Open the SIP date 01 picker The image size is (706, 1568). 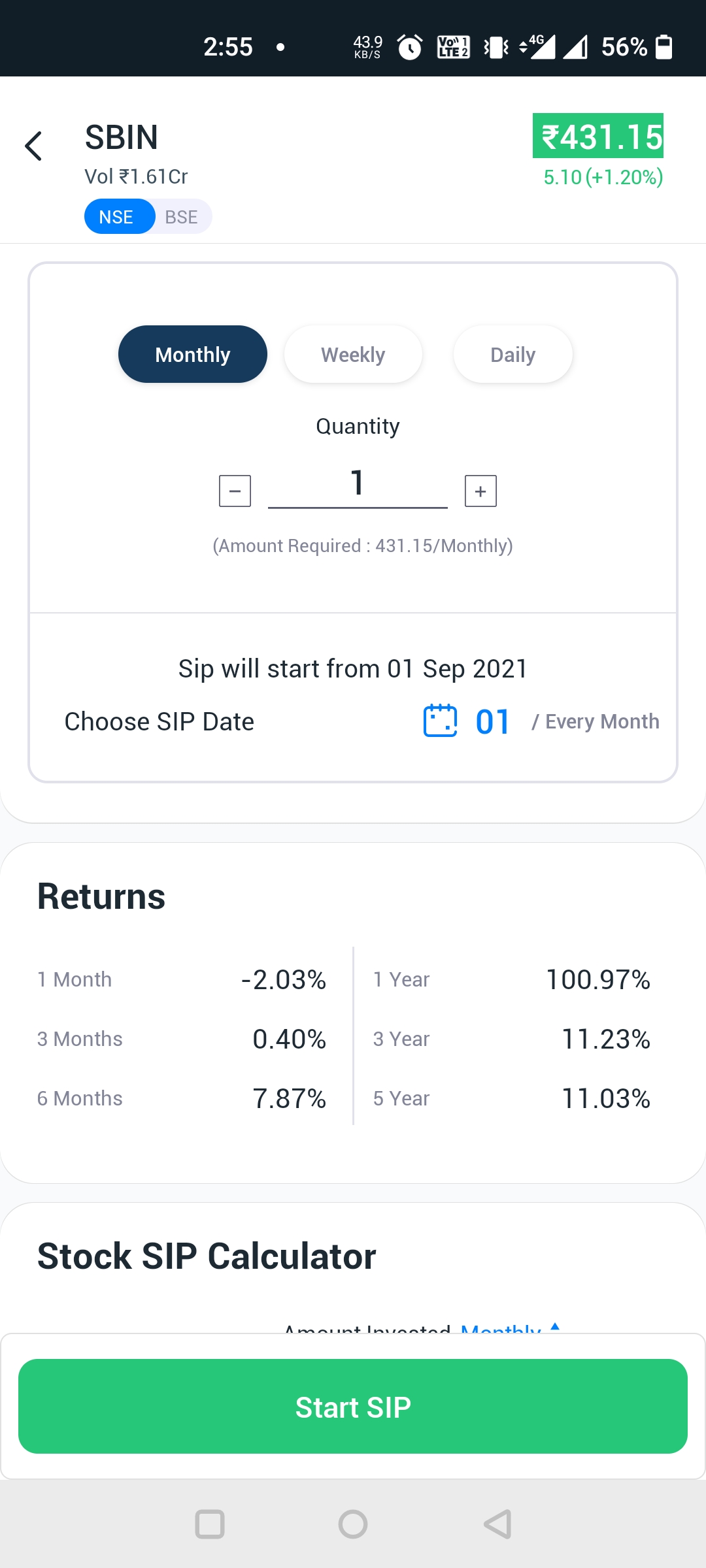coord(492,721)
